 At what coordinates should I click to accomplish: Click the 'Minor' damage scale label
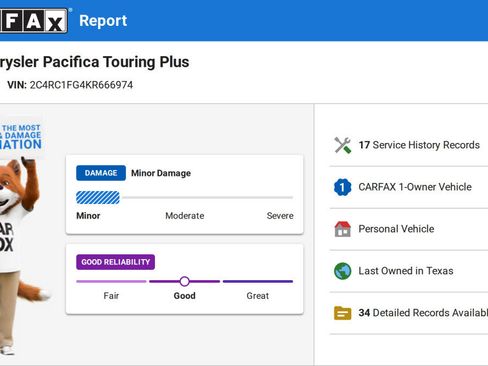point(88,216)
